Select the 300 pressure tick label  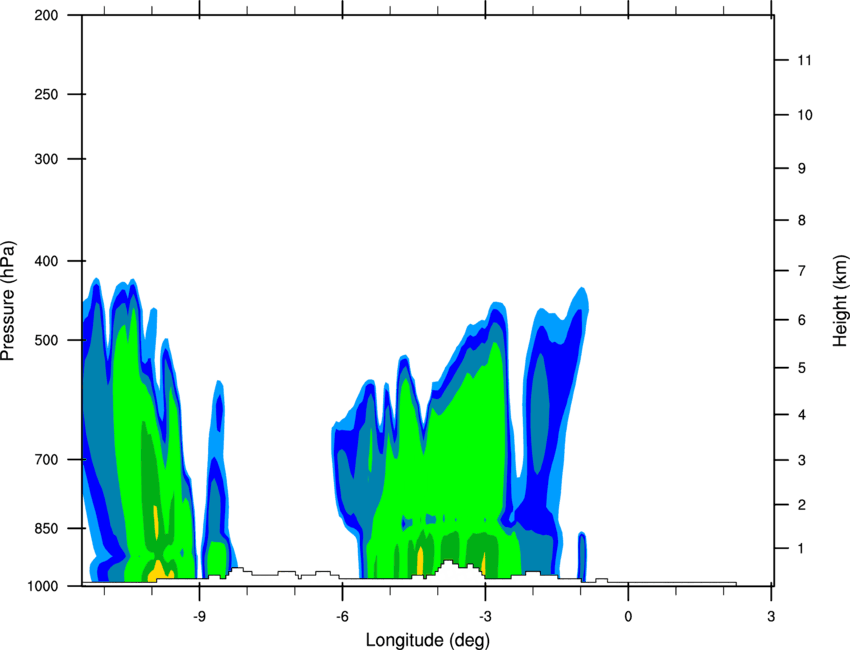coord(46,159)
